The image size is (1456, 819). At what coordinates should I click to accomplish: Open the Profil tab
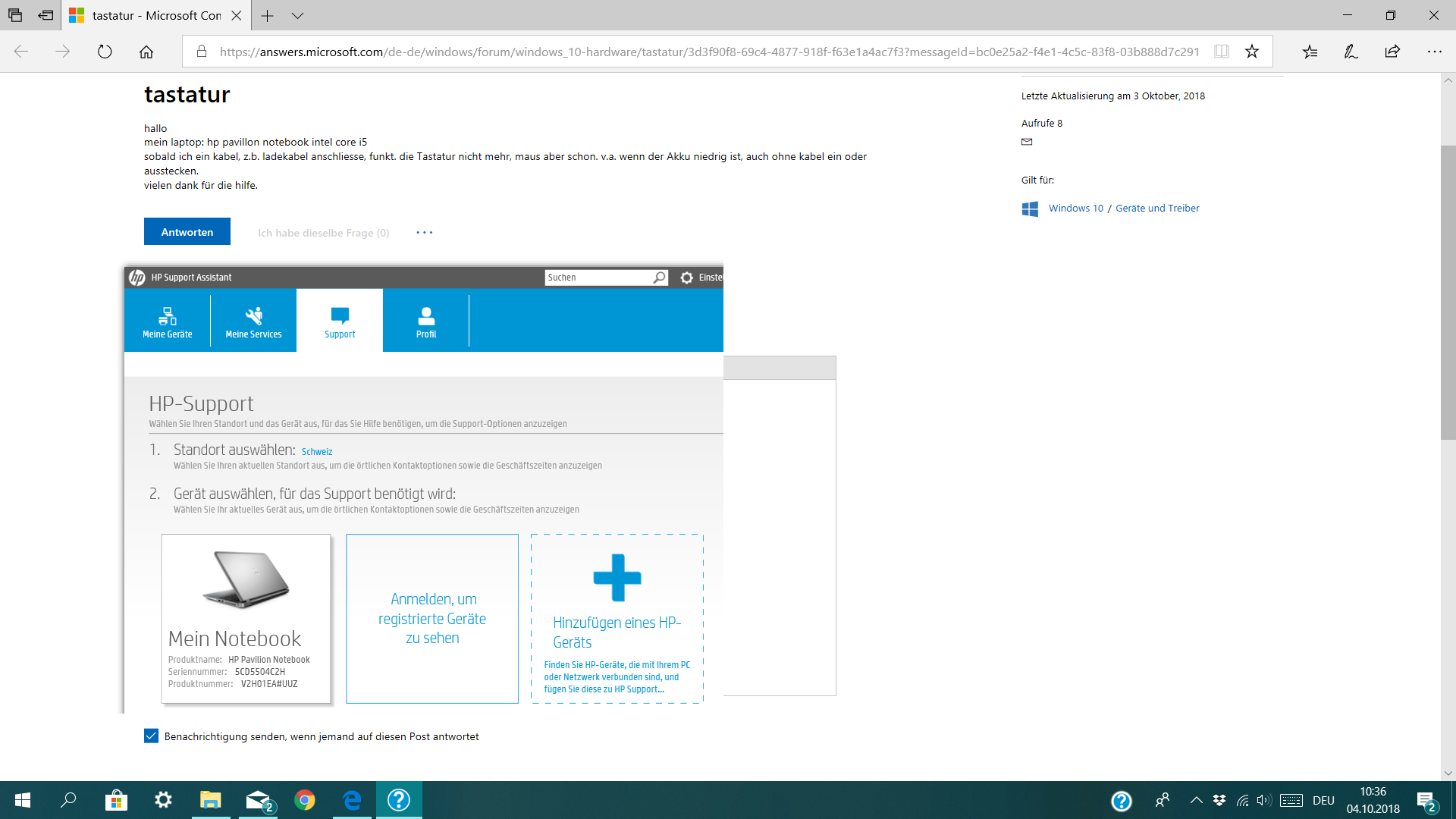pyautogui.click(x=426, y=322)
